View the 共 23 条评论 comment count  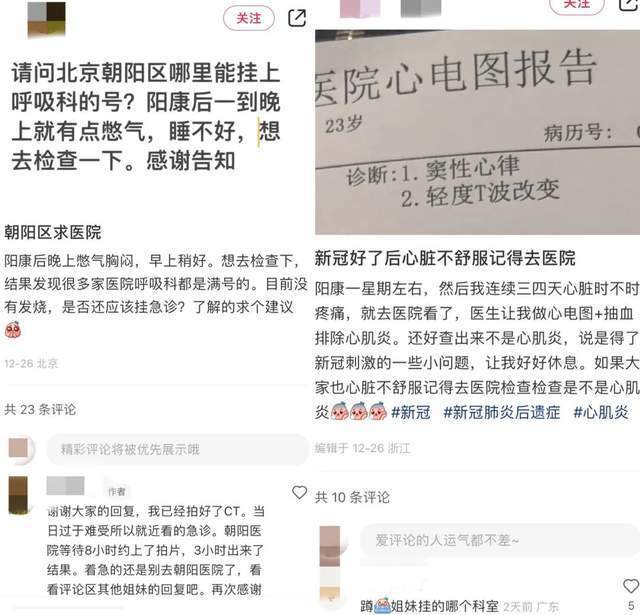click(40, 409)
